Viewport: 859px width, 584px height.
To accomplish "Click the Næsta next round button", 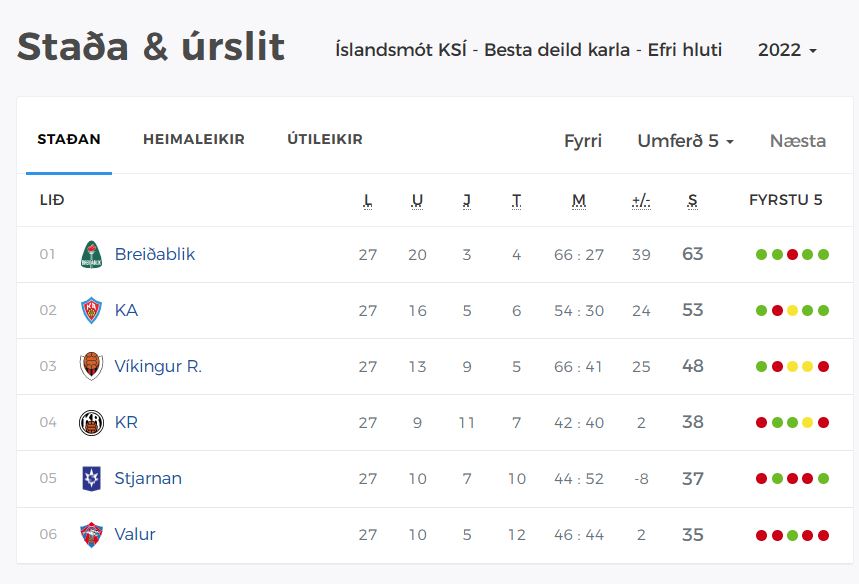I will (x=797, y=141).
